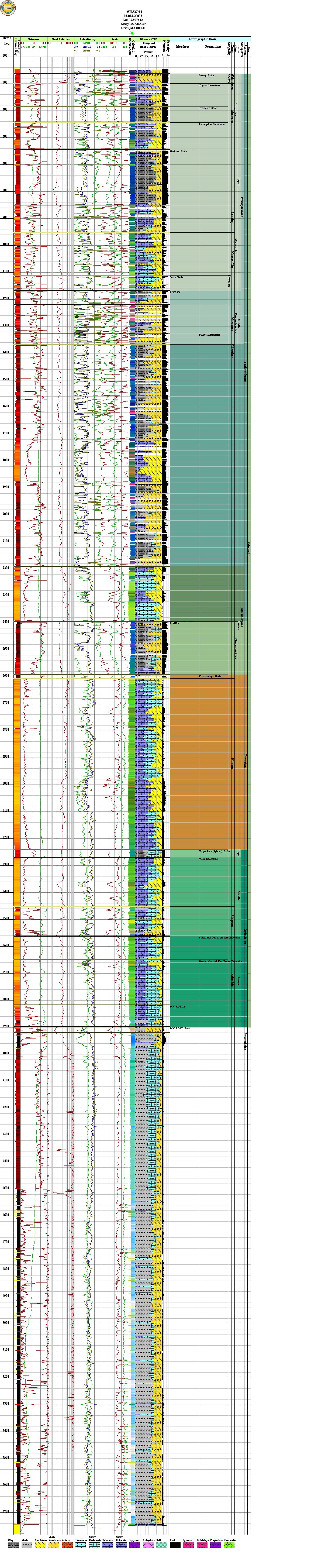Click the Gypsum legend swatch
318x1568 pixels.
click(135, 1545)
